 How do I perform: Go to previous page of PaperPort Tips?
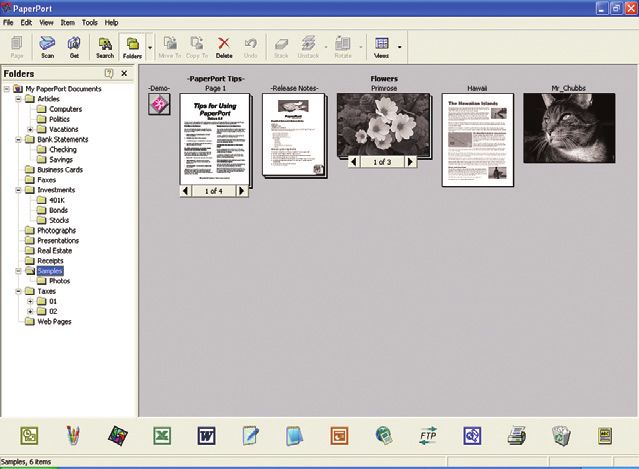pyautogui.click(x=185, y=191)
